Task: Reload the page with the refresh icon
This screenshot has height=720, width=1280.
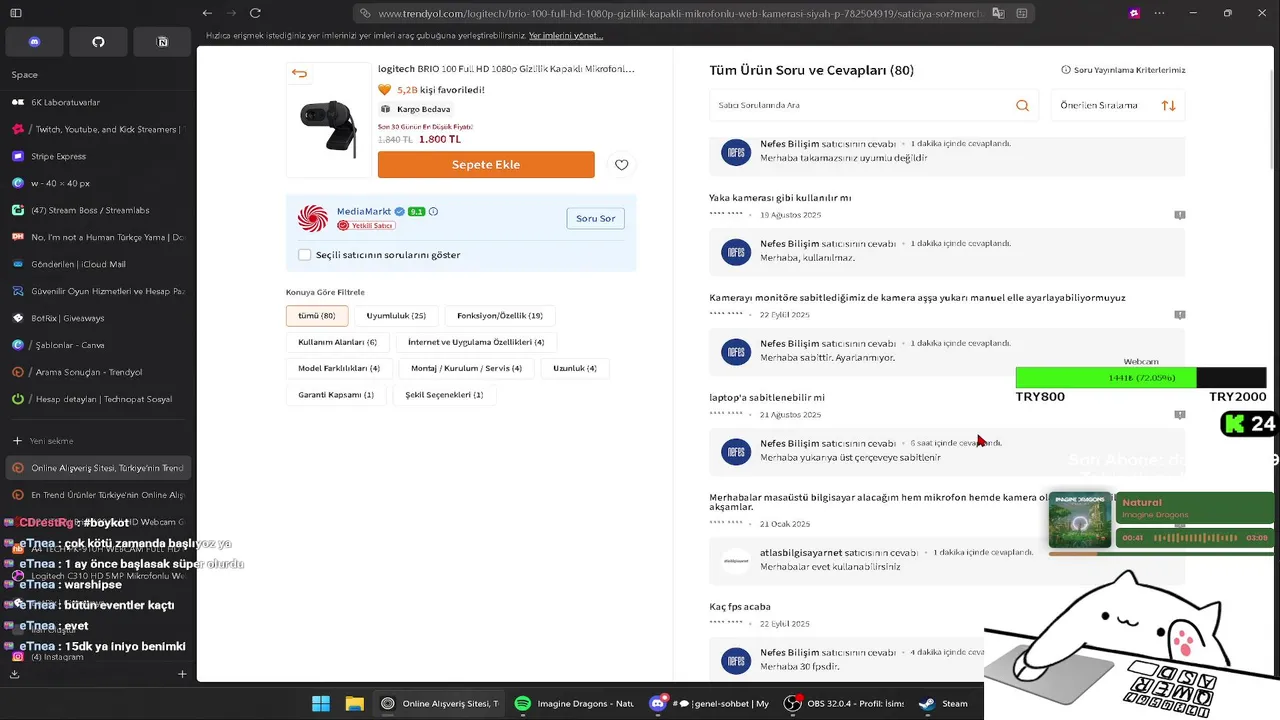Action: coord(255,13)
